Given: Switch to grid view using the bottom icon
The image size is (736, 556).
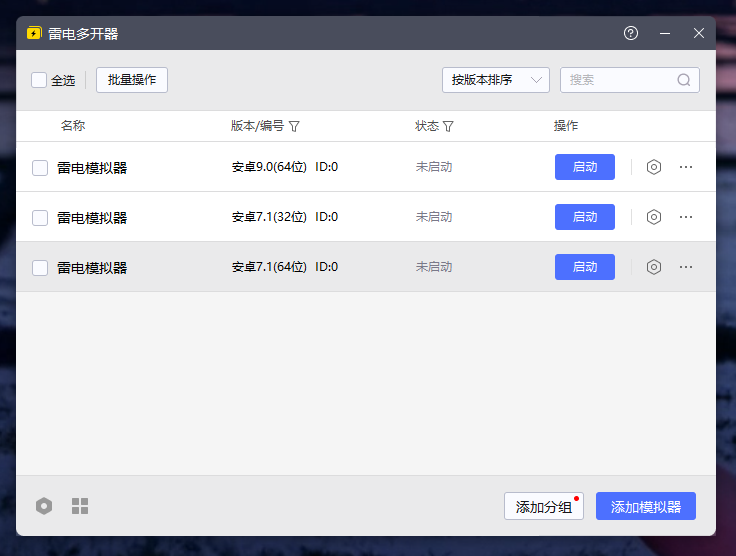Looking at the screenshot, I should [x=80, y=506].
